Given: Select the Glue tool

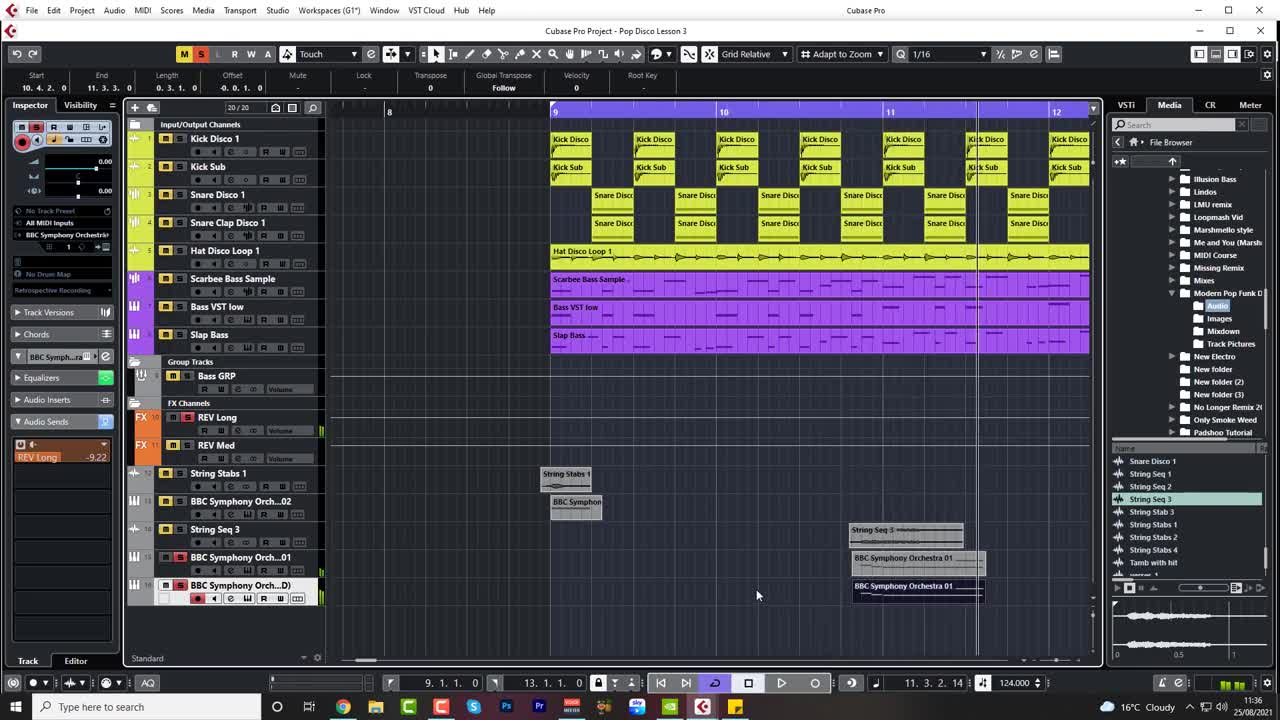Looking at the screenshot, I should coord(519,54).
